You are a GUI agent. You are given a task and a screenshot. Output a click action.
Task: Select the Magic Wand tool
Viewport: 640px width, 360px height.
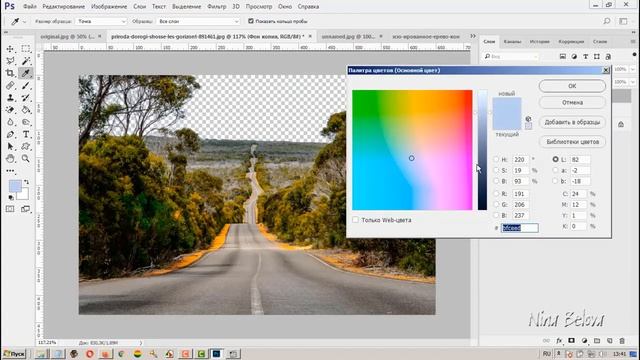tap(26, 61)
